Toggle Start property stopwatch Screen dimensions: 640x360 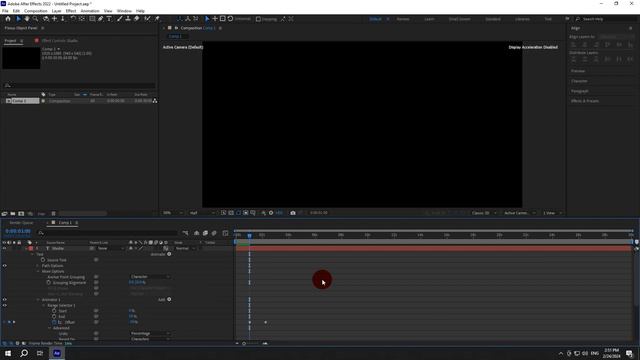54,311
